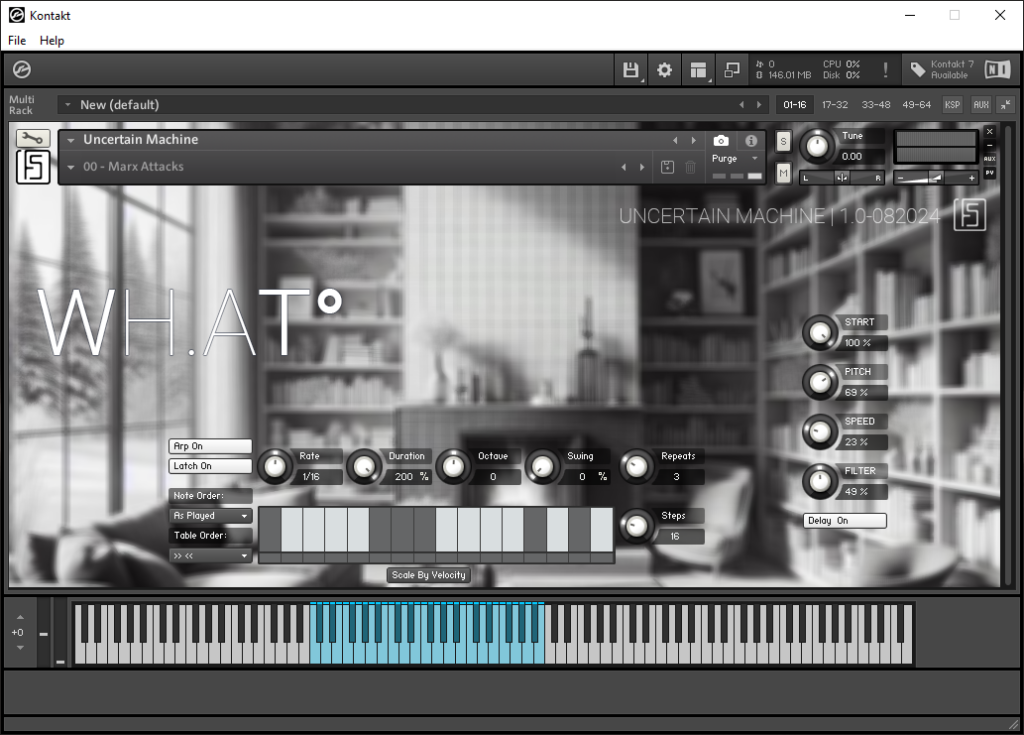
Task: Click the FILTER knob
Action: click(820, 482)
